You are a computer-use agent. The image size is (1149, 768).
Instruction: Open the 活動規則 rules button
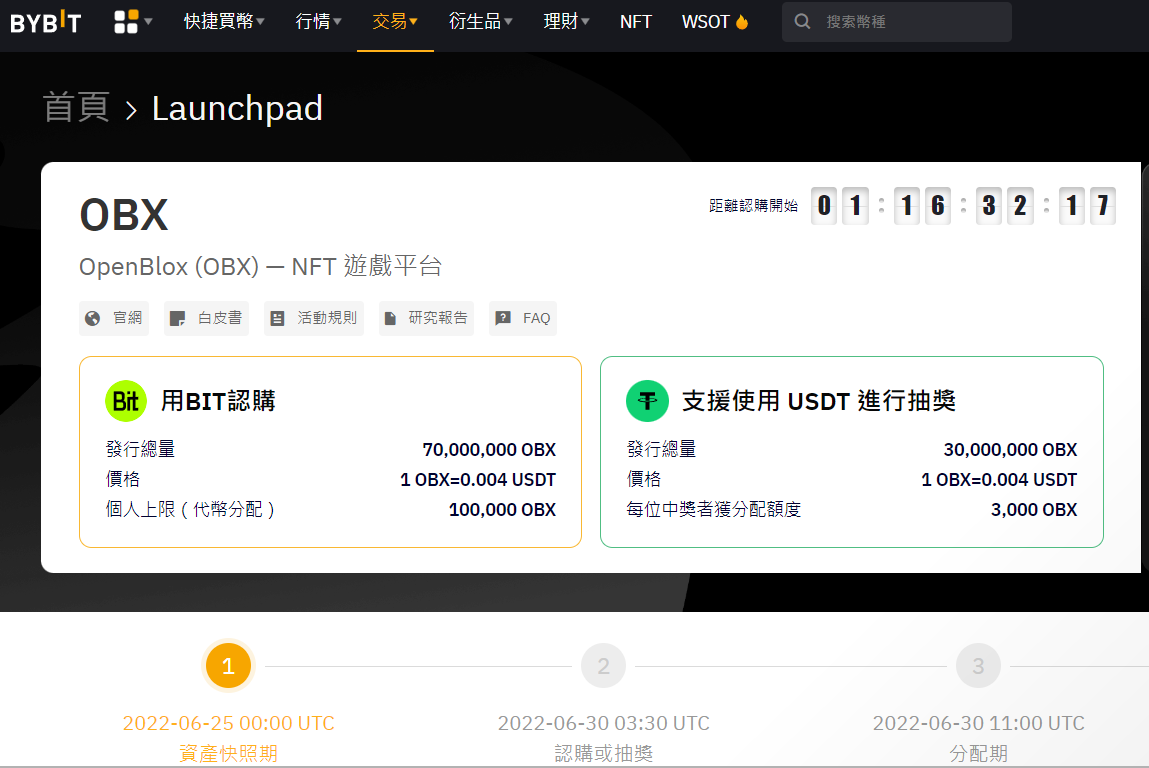314,318
